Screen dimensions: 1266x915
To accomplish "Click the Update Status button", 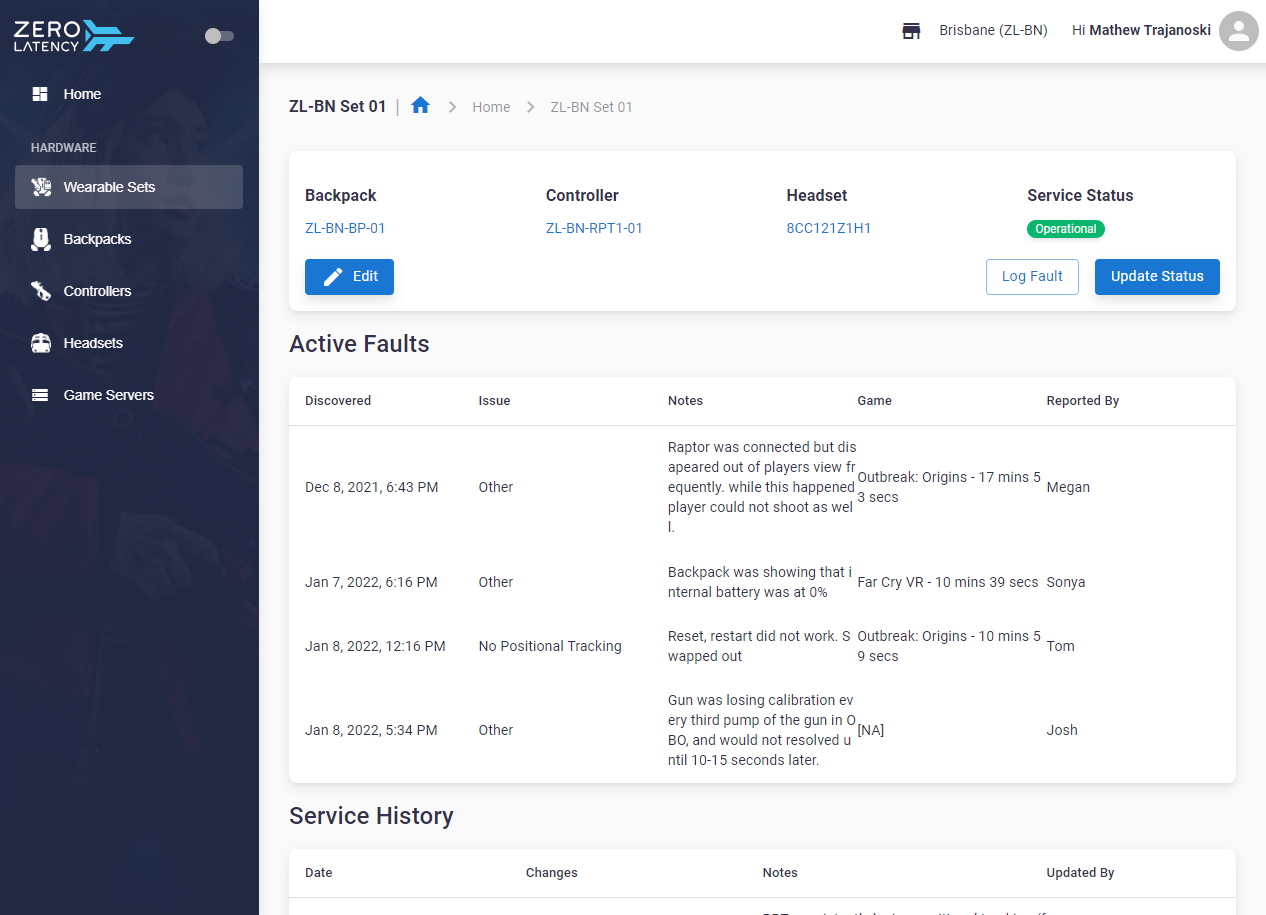I will point(1157,277).
